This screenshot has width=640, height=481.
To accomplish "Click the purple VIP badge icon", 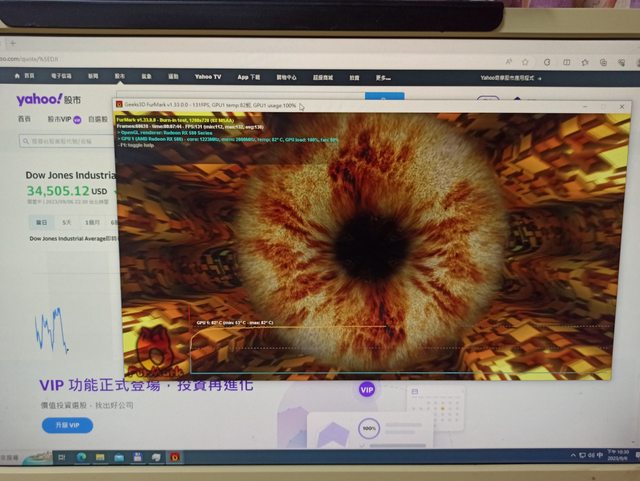I will pos(367,390).
